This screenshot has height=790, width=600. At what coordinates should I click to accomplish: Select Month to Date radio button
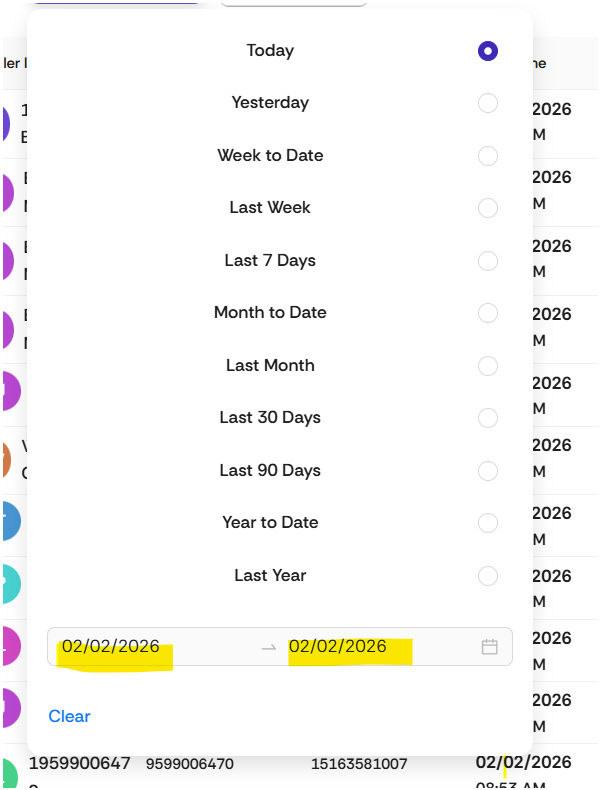click(488, 313)
